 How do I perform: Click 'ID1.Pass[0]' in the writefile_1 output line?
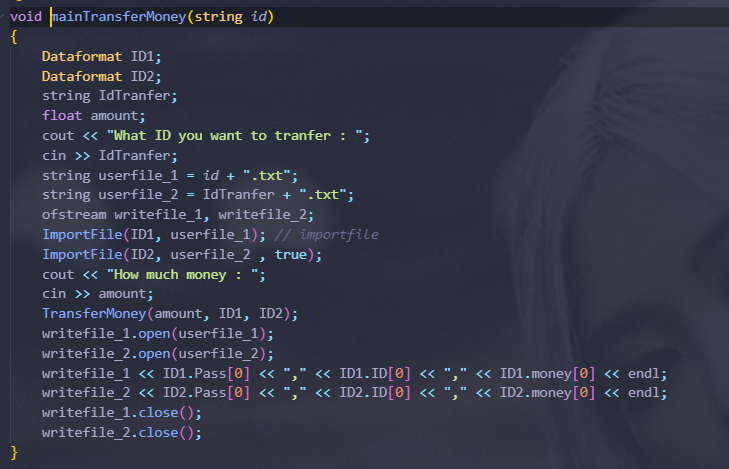pos(206,374)
